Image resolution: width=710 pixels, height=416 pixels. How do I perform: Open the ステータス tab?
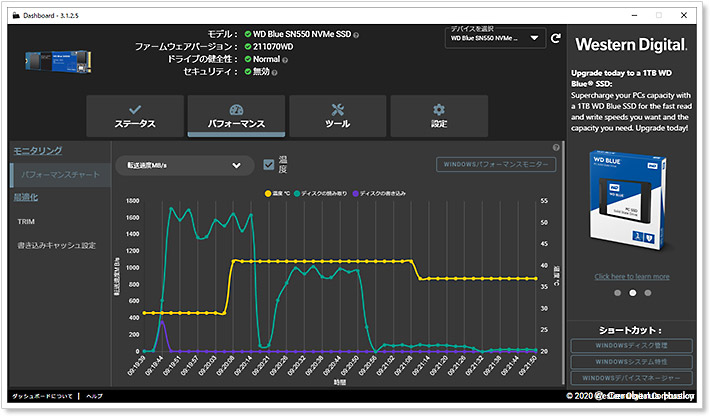[135, 116]
